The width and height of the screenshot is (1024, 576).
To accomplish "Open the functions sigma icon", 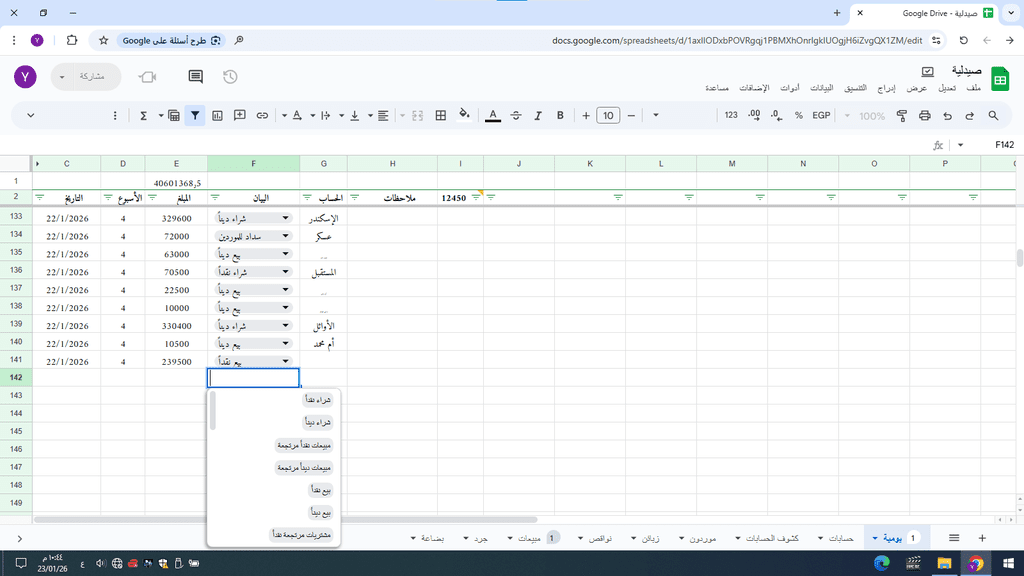I will point(144,116).
